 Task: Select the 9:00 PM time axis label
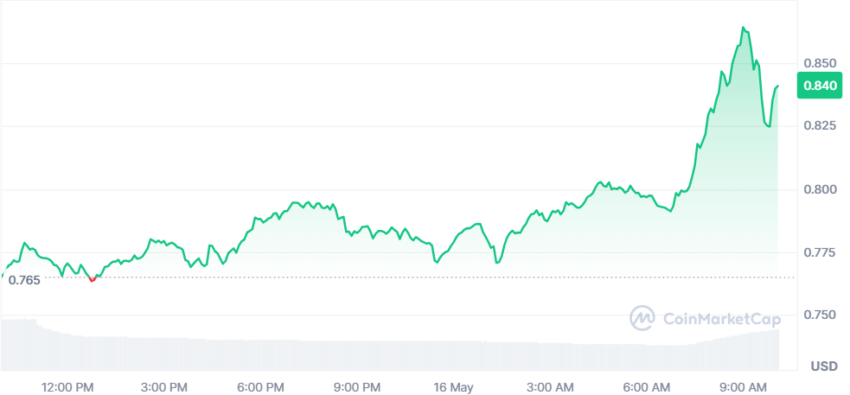click(x=356, y=387)
